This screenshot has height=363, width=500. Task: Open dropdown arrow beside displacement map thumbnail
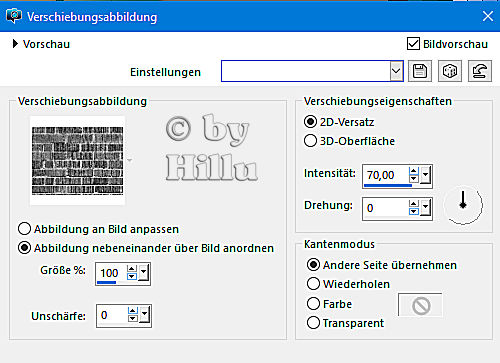[130, 160]
